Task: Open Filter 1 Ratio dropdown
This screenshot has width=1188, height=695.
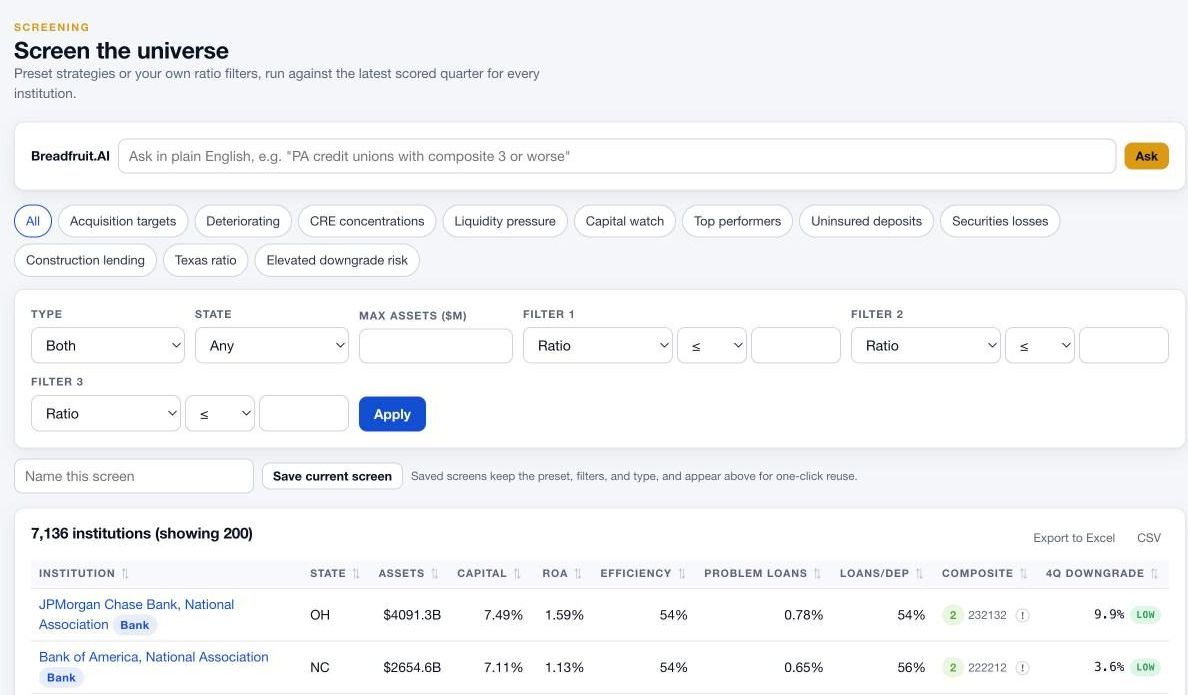Action: click(597, 346)
